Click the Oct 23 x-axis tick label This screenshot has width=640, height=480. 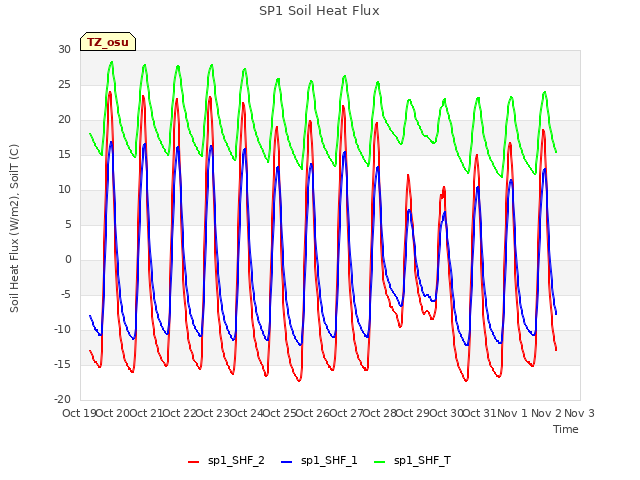[x=213, y=413]
